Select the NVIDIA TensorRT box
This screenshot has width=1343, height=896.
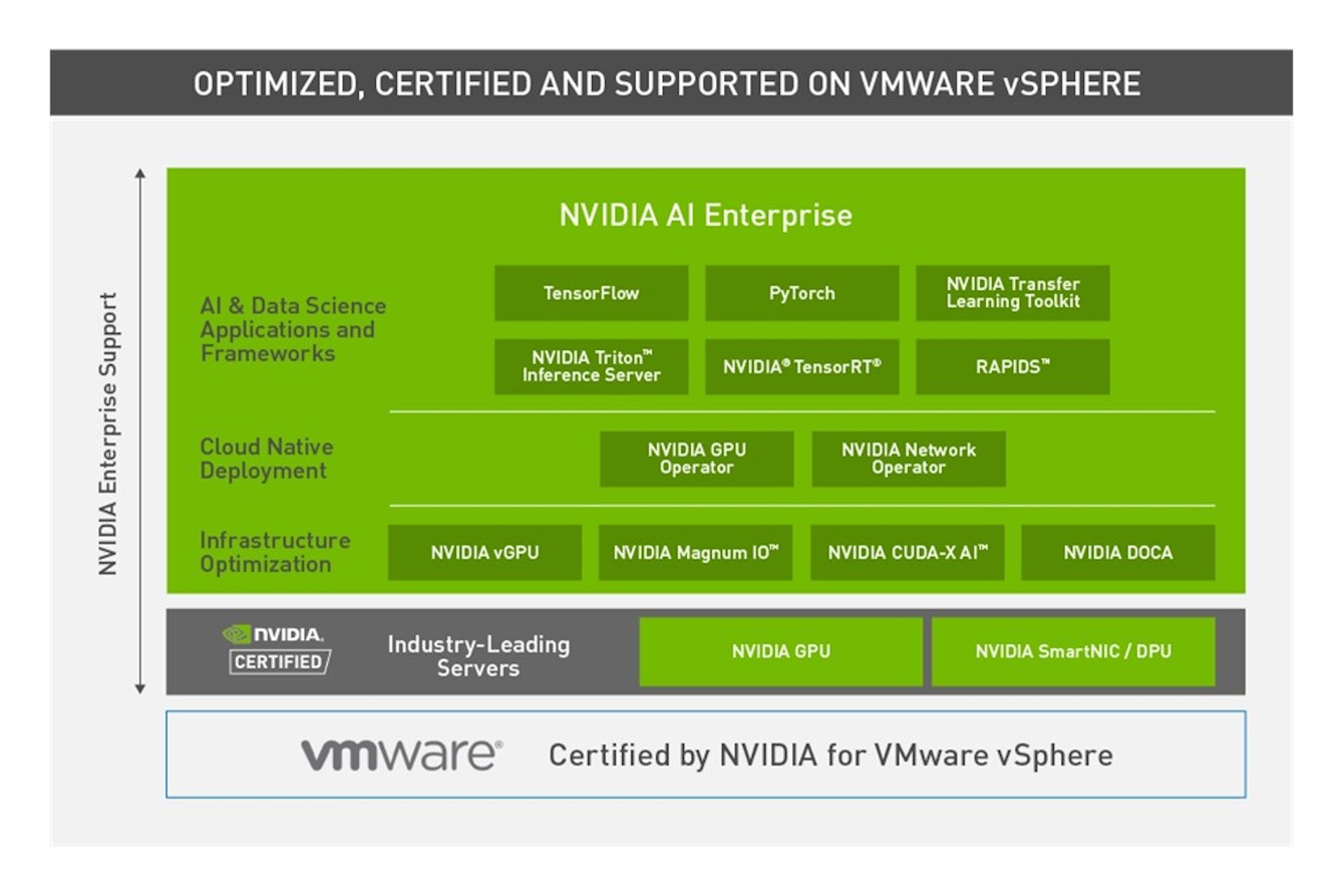pyautogui.click(x=802, y=366)
